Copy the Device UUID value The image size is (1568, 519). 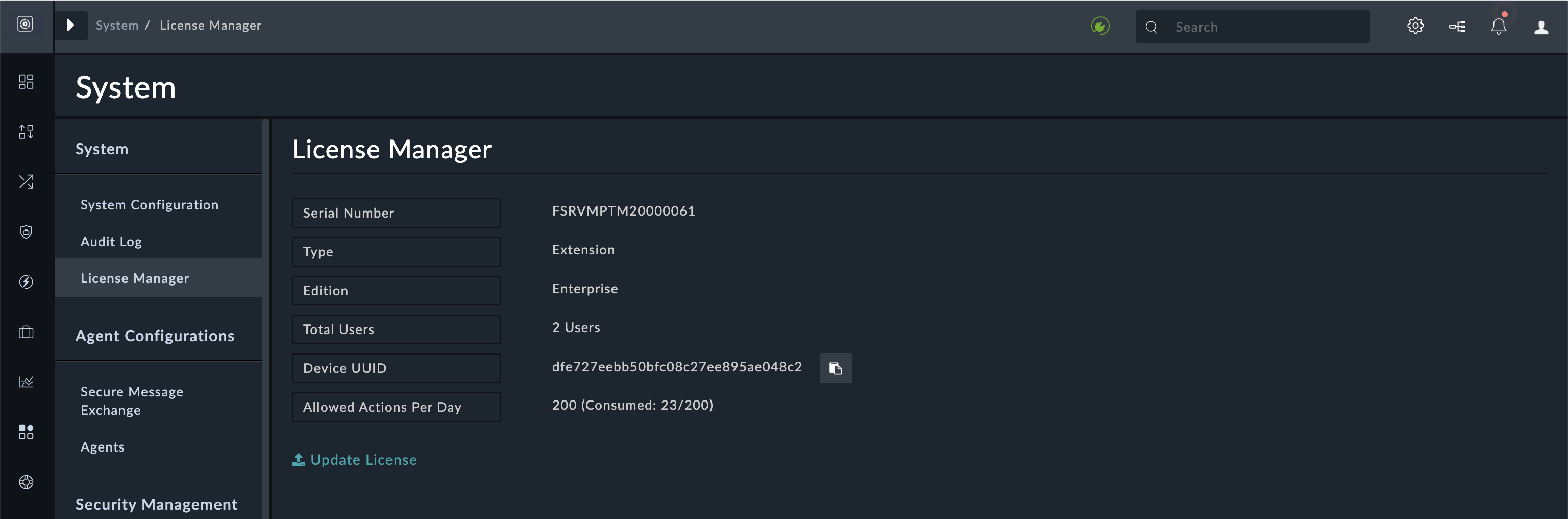pyautogui.click(x=836, y=368)
